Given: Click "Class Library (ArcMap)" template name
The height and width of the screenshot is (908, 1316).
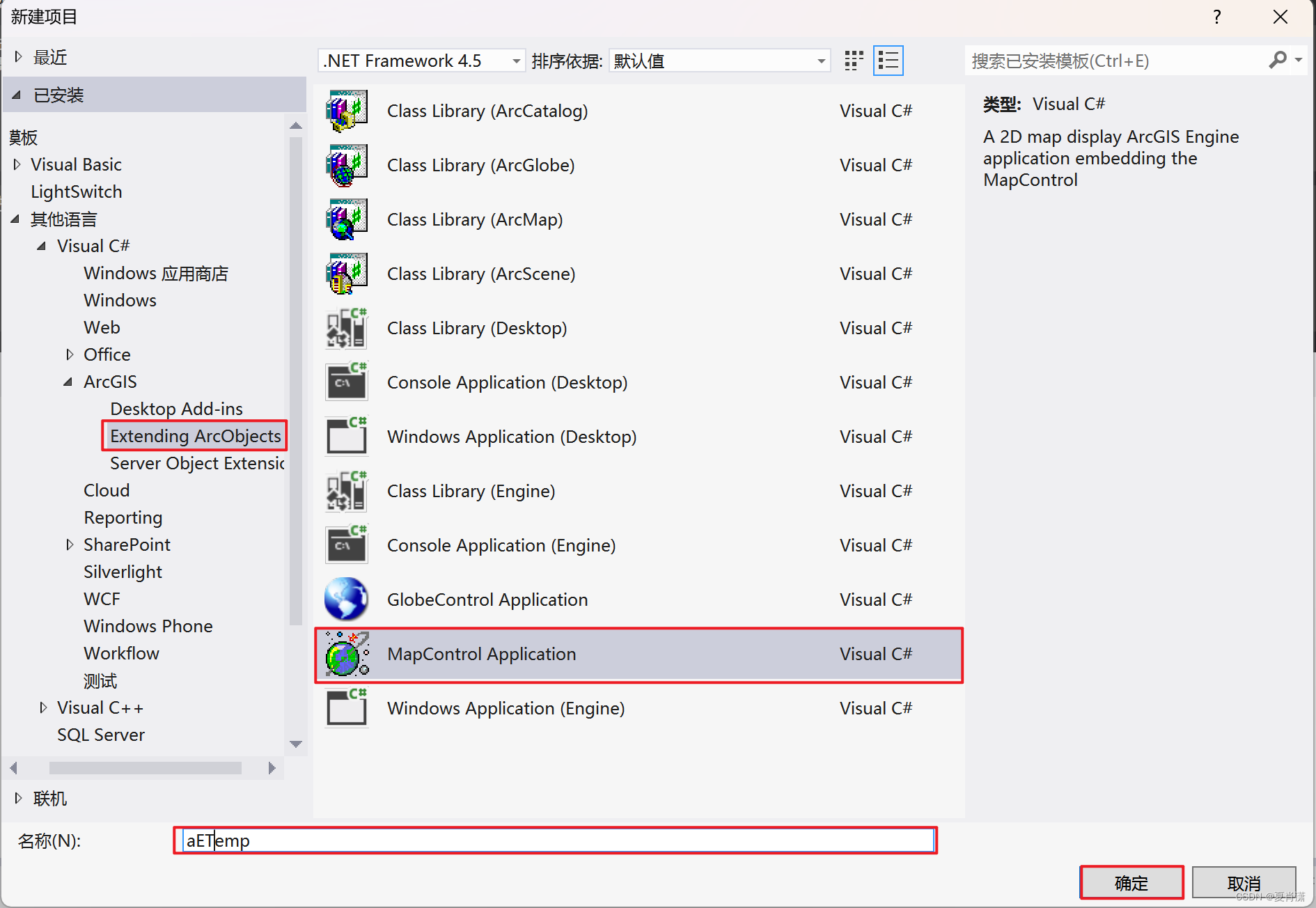Looking at the screenshot, I should tap(475, 219).
